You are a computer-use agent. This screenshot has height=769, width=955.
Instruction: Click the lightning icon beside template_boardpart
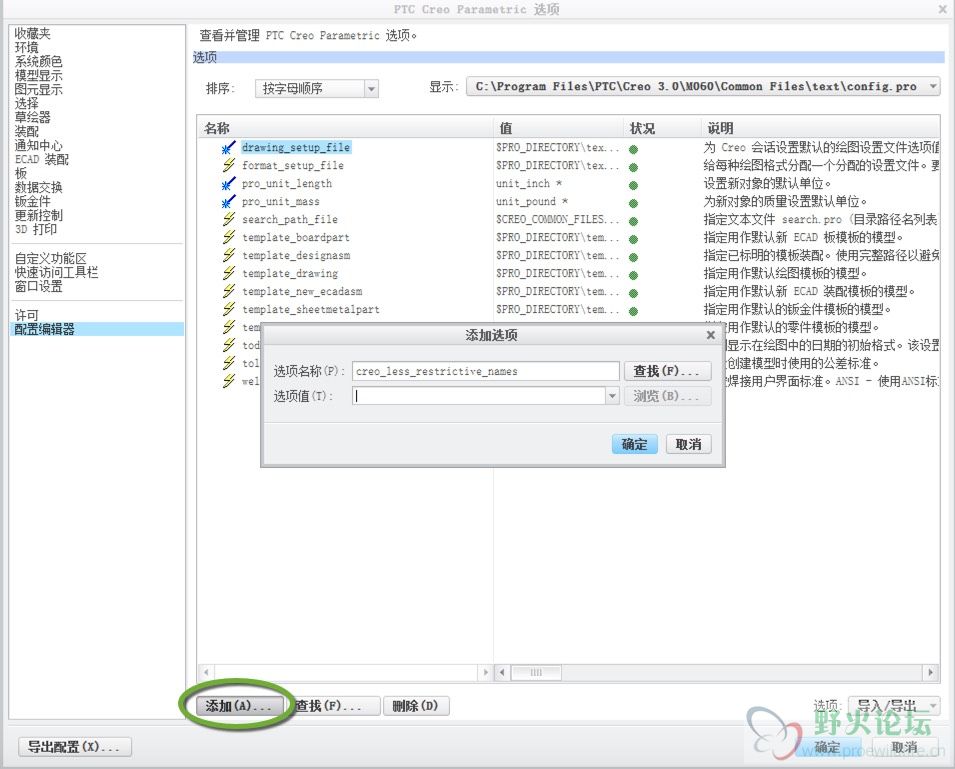tap(228, 237)
